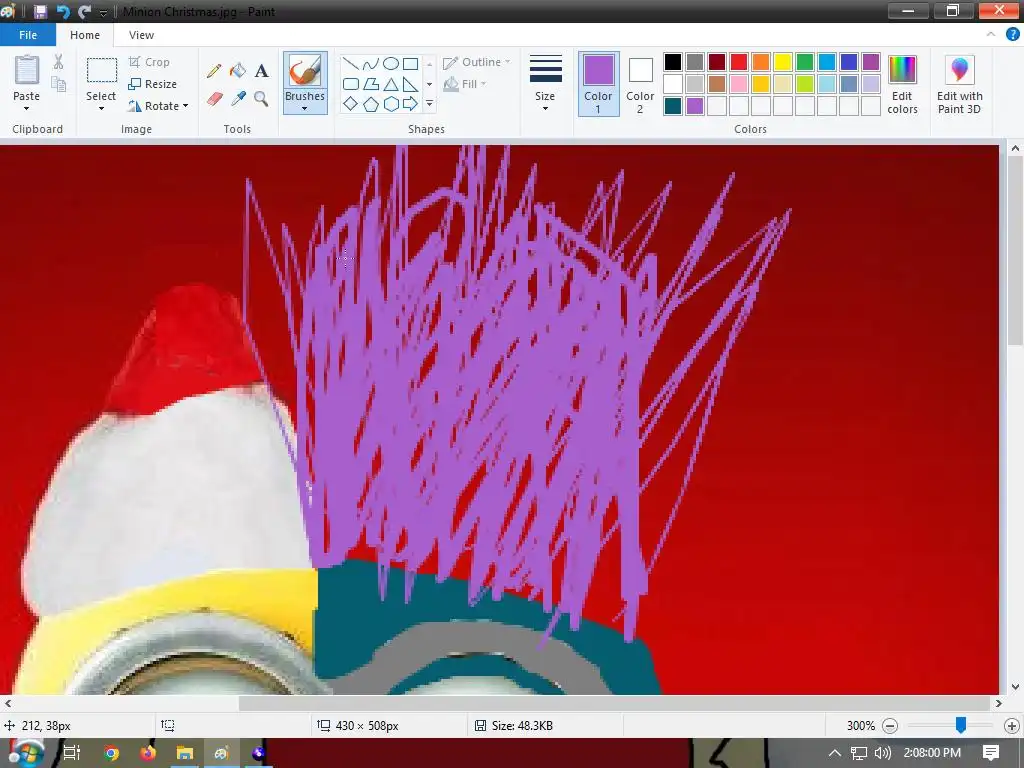1024x768 pixels.
Task: Open Customize Quick Access Toolbar dropdown
Action: (103, 12)
